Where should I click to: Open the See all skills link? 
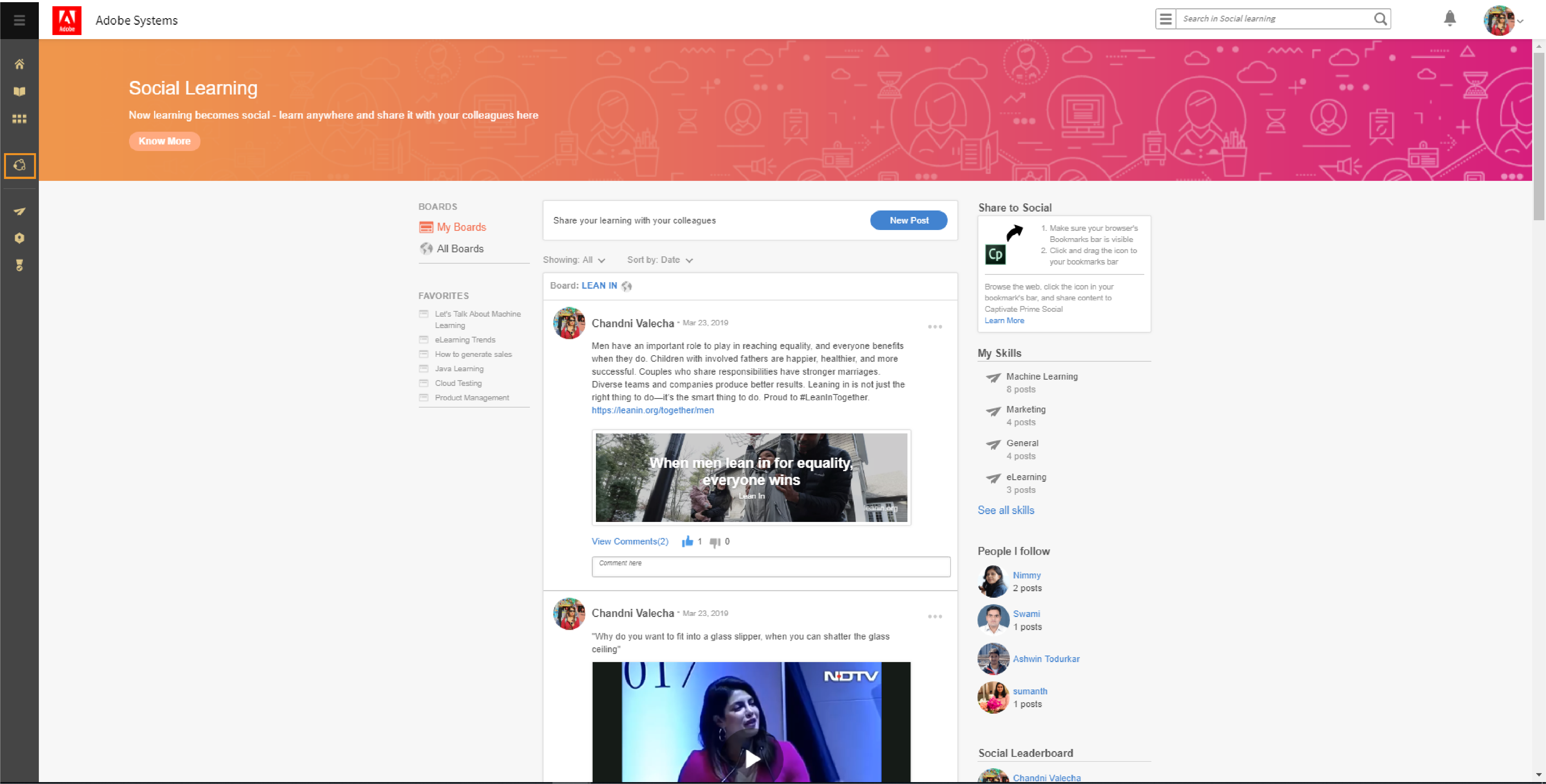(1005, 510)
